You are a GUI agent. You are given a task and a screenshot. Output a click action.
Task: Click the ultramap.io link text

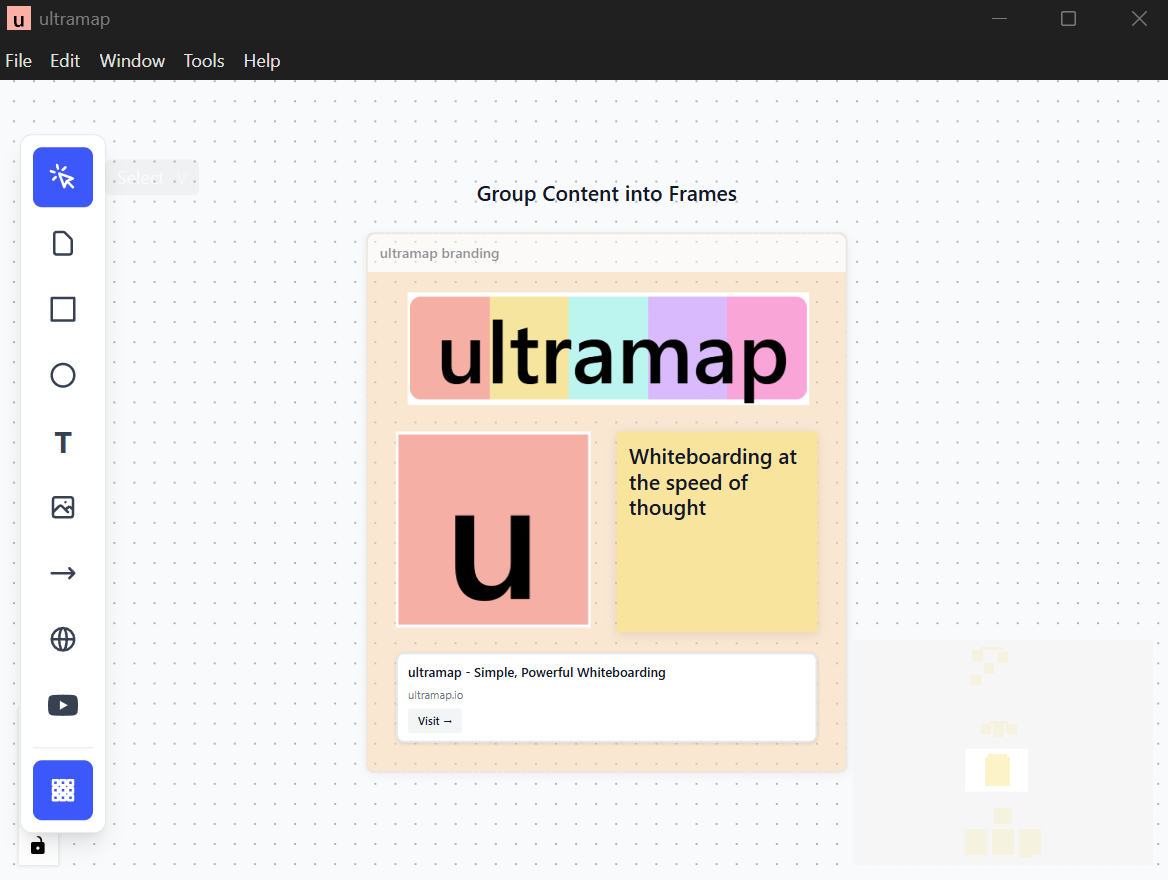435,695
